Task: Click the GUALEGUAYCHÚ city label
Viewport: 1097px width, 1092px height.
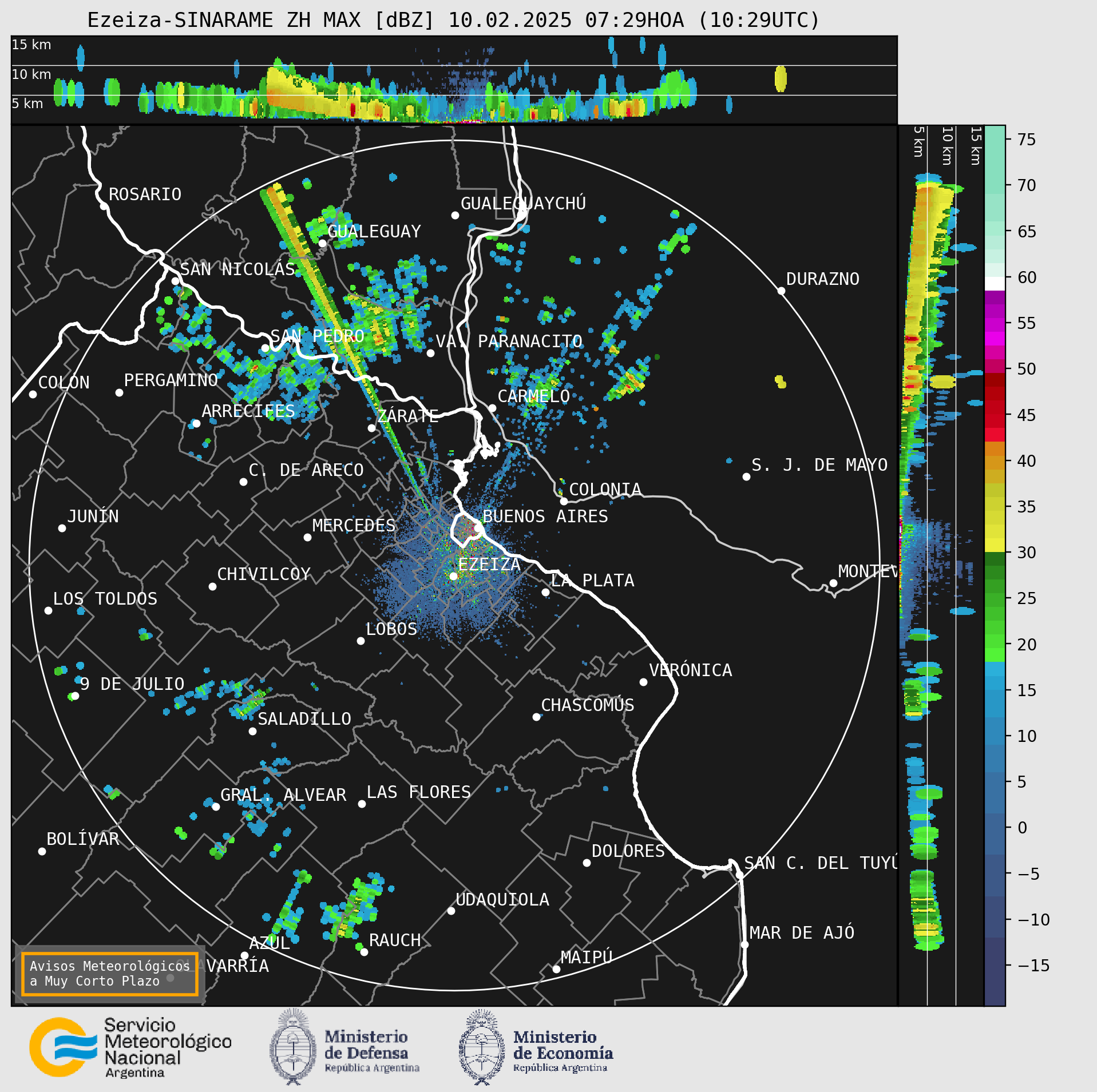Action: (x=523, y=204)
